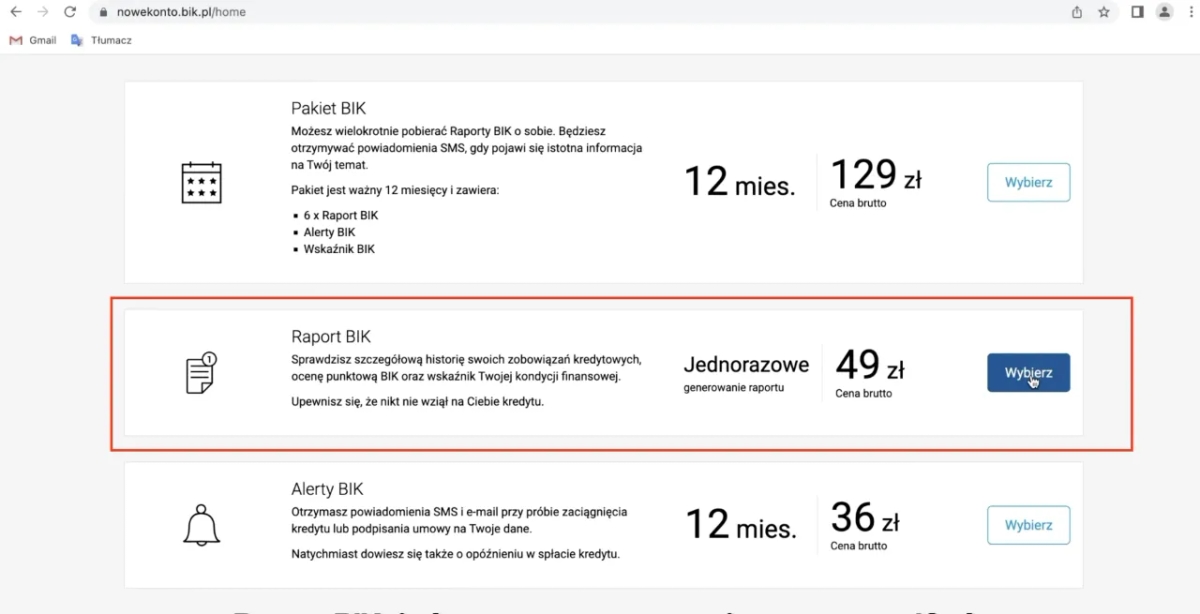
Task: Click the padlock site info icon
Action: tap(103, 13)
